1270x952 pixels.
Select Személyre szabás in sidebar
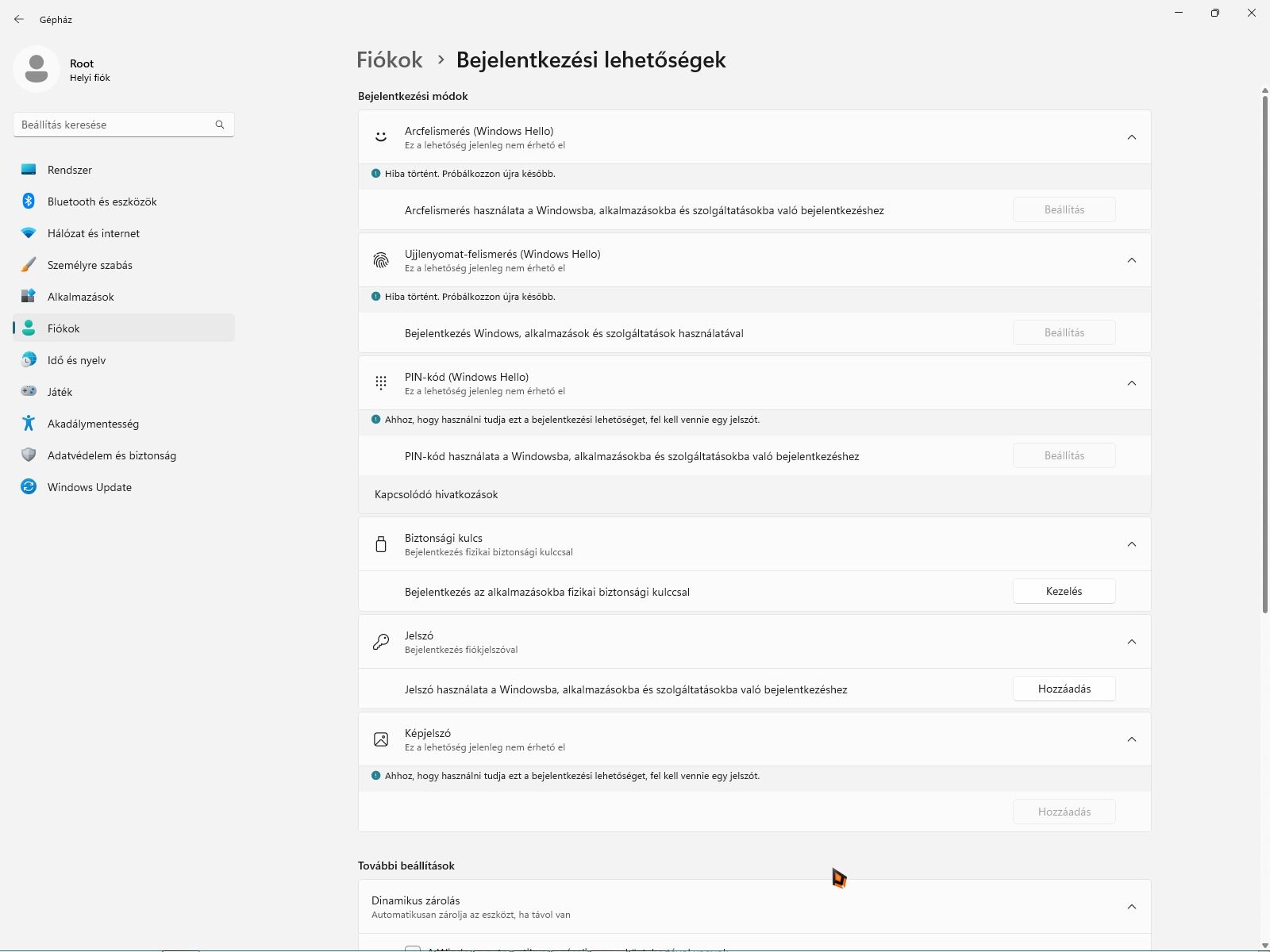click(124, 265)
